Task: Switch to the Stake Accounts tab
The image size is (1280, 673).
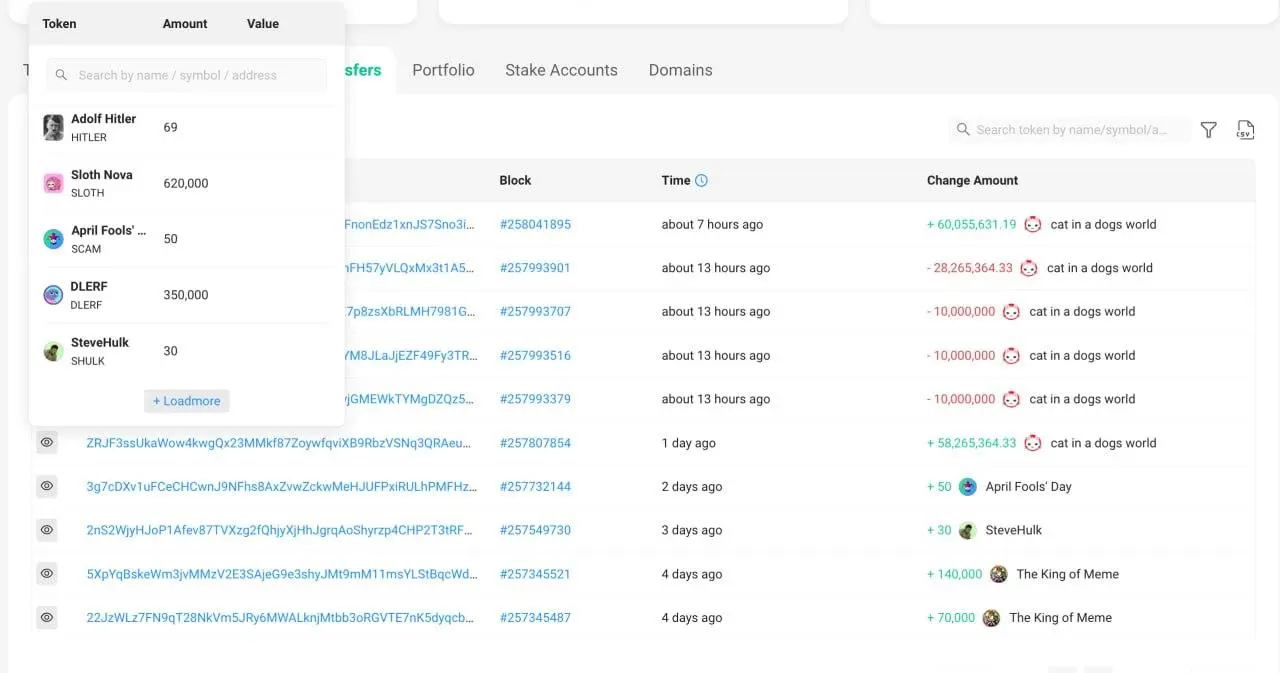Action: point(561,70)
